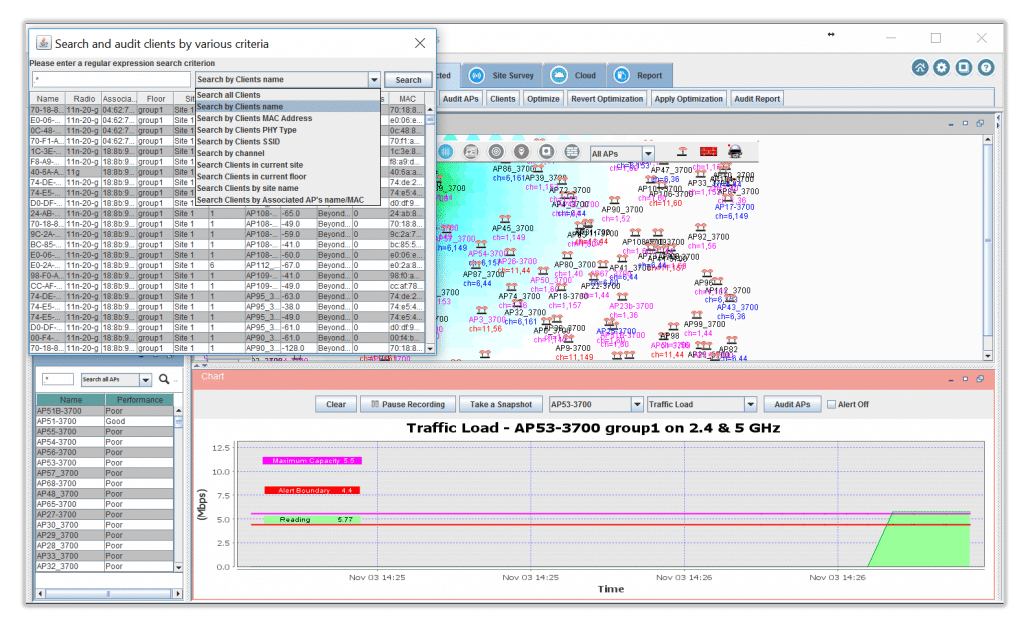Viewport: 1030px width, 628px height.
Task: Open the Audit Report button
Action: click(x=757, y=99)
